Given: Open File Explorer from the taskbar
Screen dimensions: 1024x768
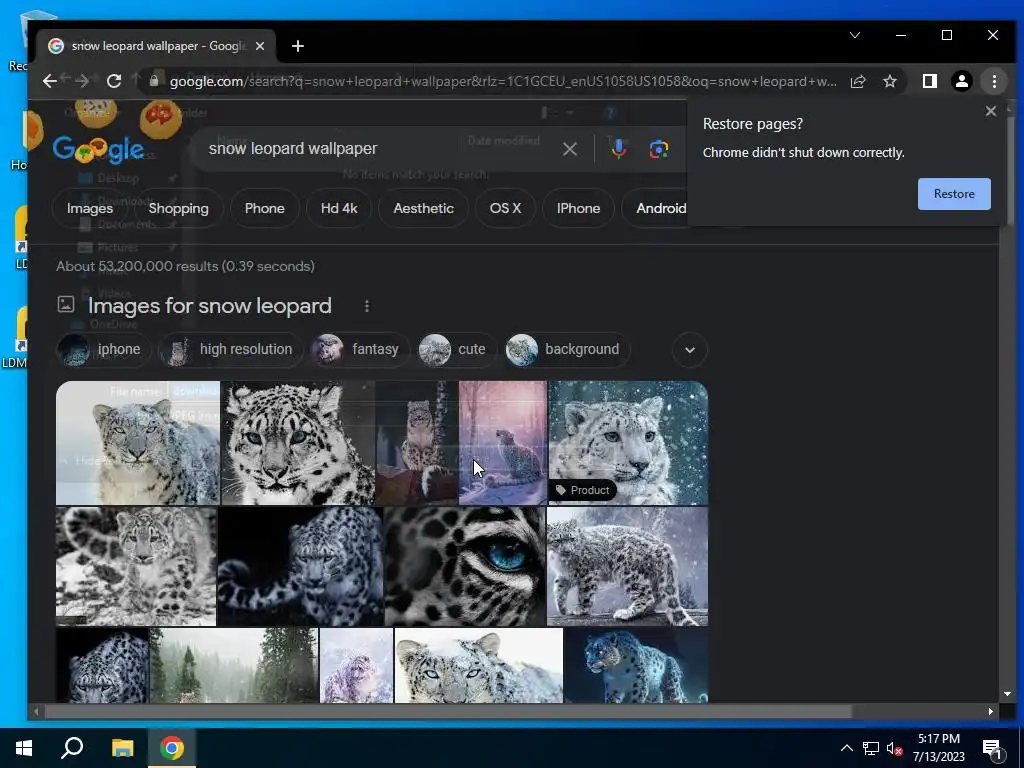Looking at the screenshot, I should [122, 748].
